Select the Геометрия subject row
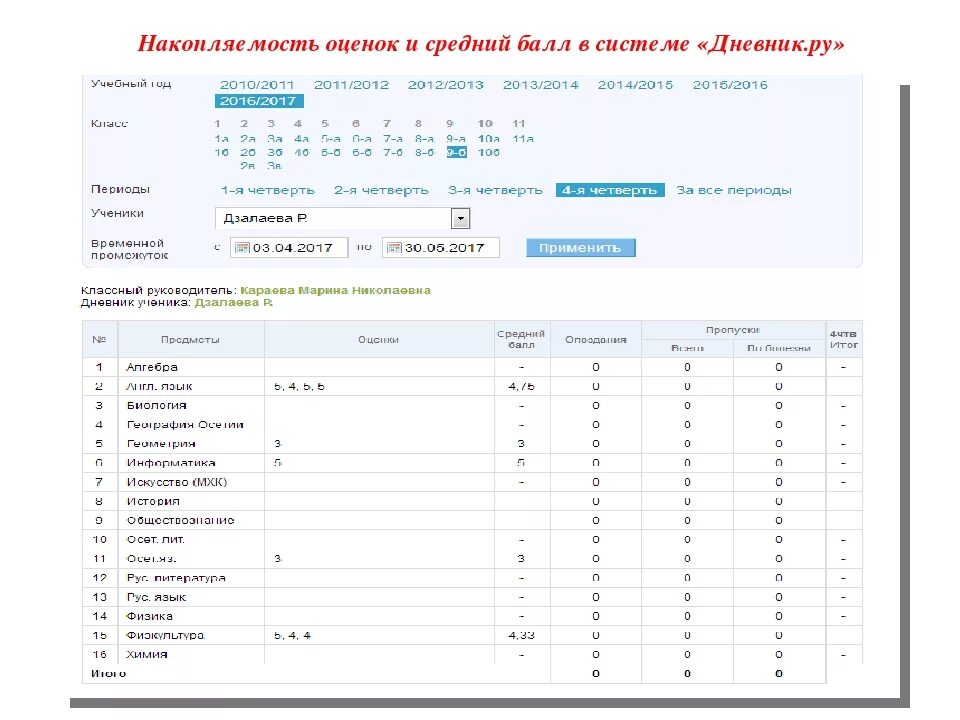The width and height of the screenshot is (960, 720). click(x=472, y=444)
